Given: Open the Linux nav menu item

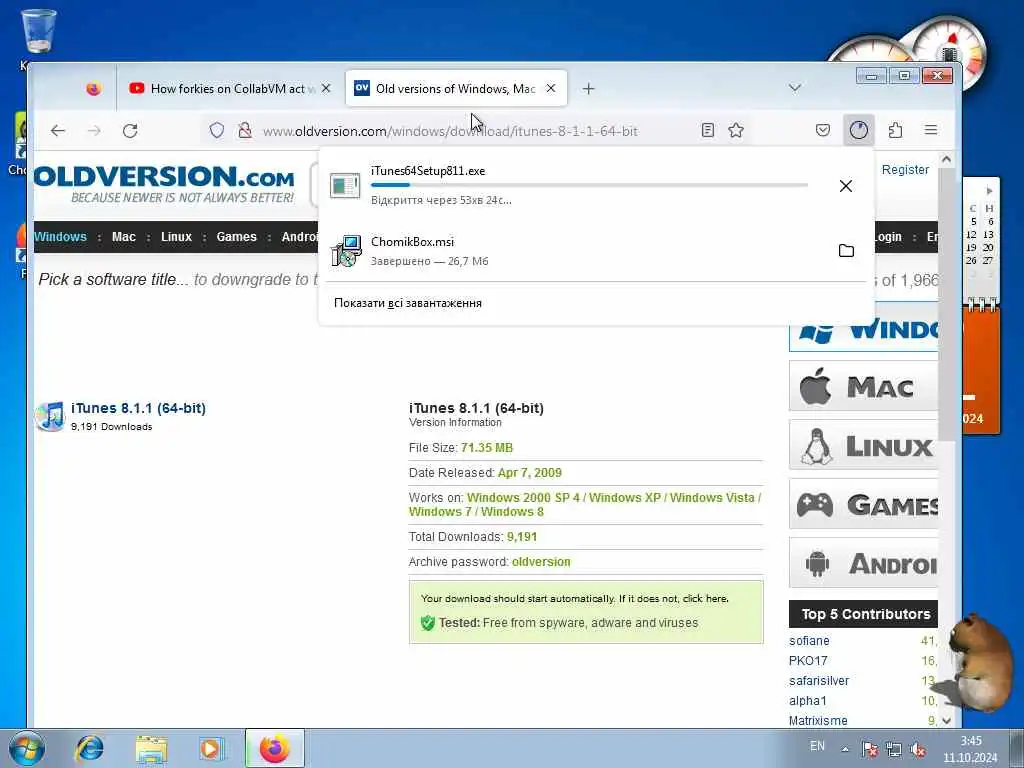Looking at the screenshot, I should click(x=176, y=236).
